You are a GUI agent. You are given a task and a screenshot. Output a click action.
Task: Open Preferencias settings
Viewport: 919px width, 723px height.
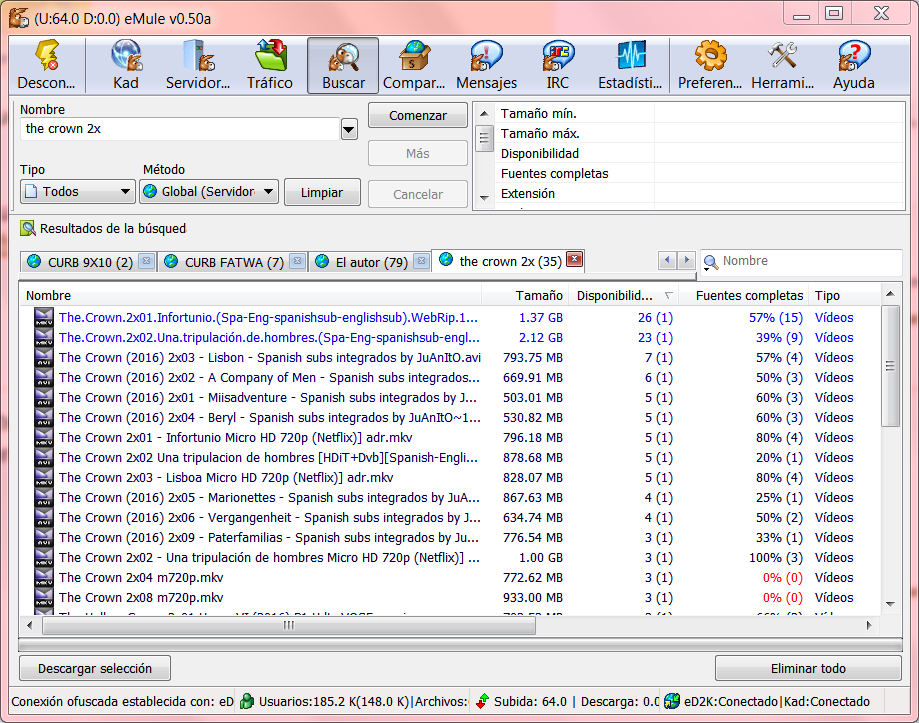710,65
